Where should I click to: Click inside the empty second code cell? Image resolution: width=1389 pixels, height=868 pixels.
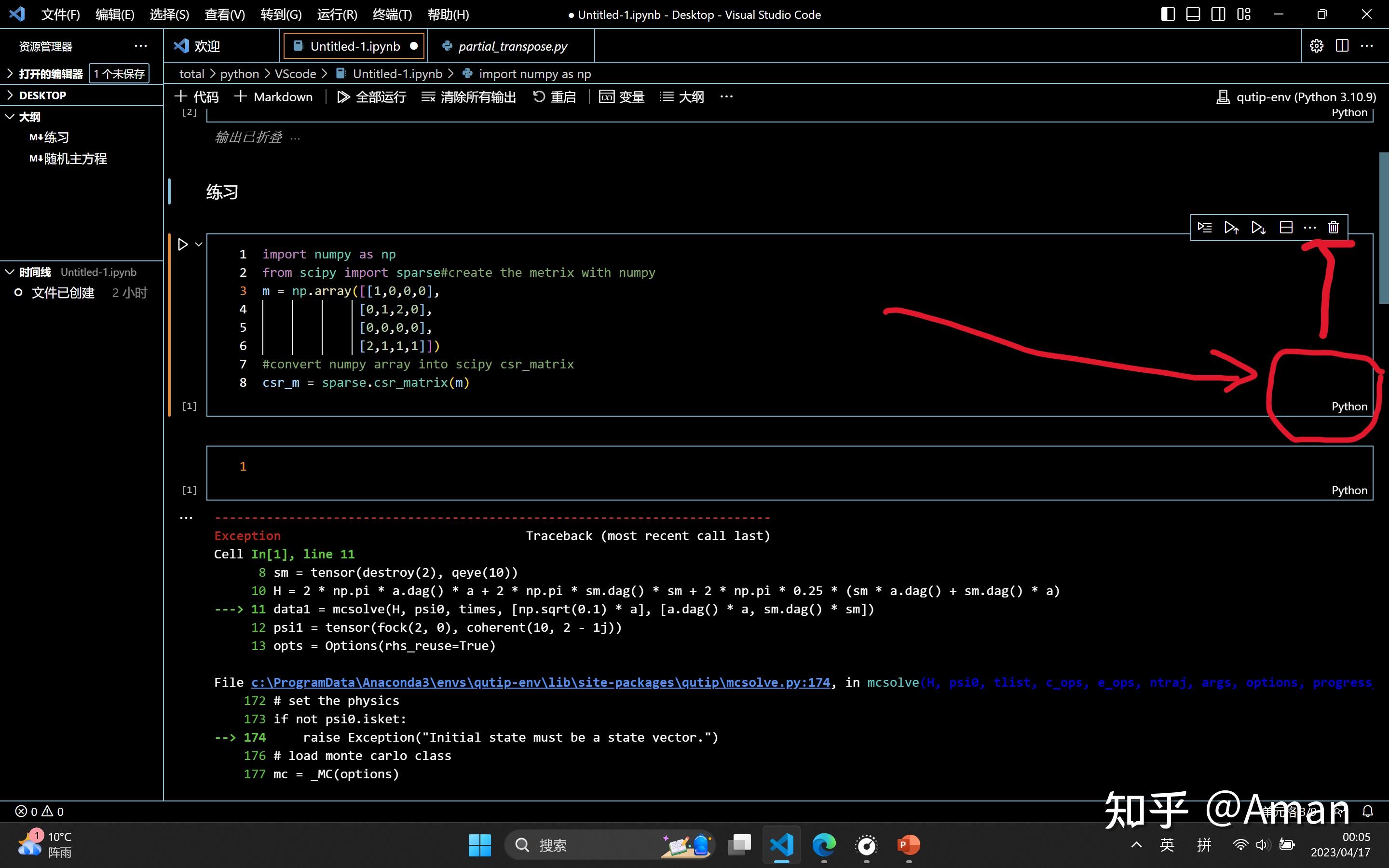(790, 467)
